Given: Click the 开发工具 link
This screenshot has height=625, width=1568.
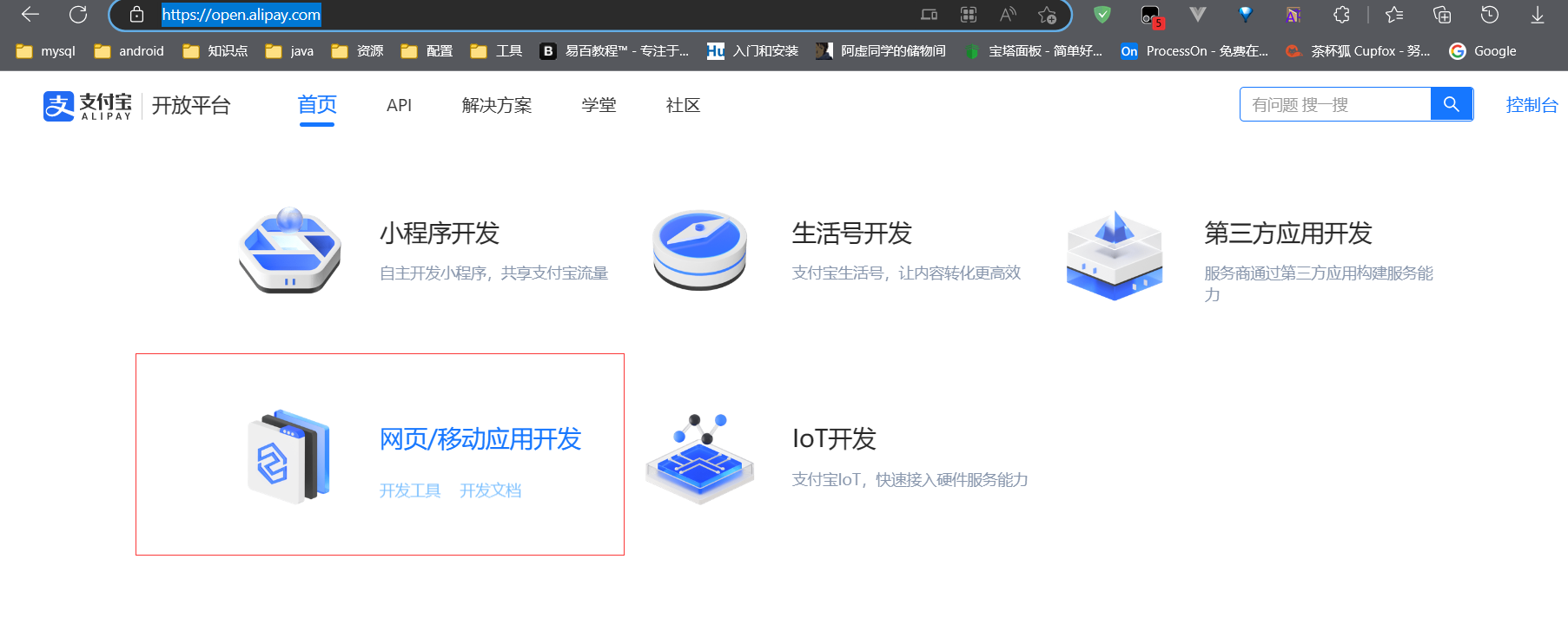Looking at the screenshot, I should (410, 490).
